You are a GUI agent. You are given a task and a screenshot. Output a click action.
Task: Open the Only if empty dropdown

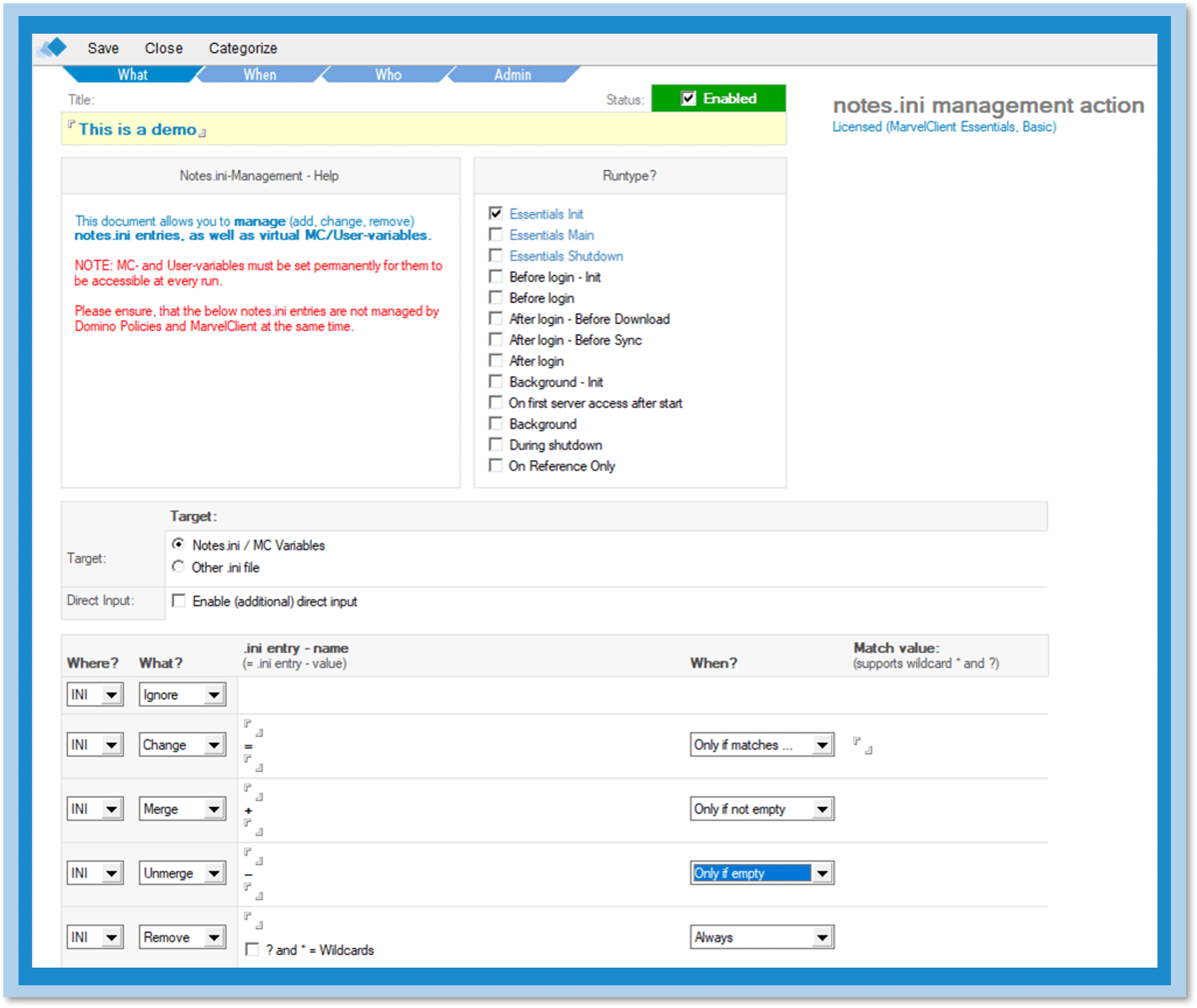[x=822, y=873]
